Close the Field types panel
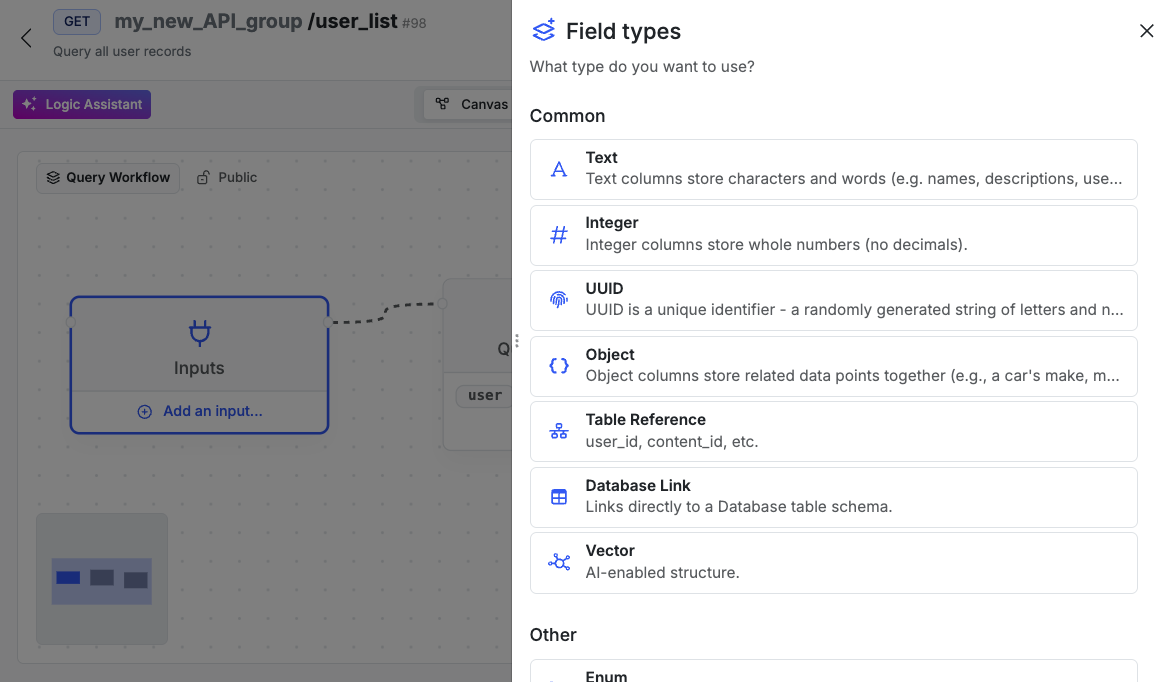1155x682 pixels. [x=1146, y=31]
